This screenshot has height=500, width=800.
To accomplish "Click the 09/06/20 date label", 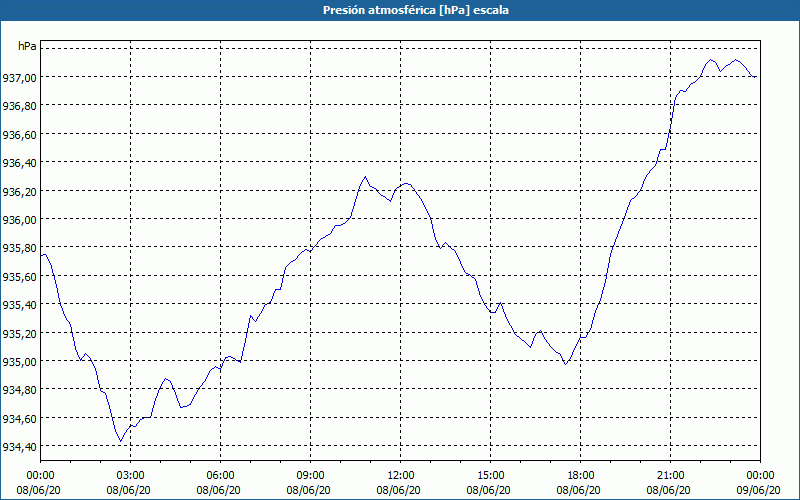I will click(759, 490).
